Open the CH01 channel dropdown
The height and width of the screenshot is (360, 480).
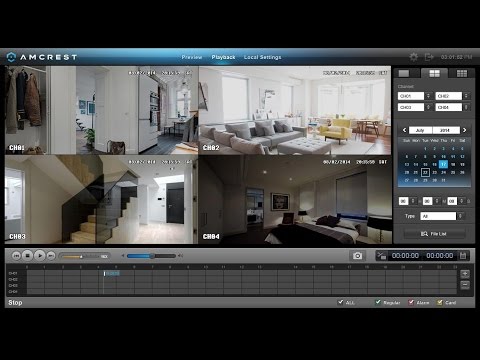[x=415, y=96]
